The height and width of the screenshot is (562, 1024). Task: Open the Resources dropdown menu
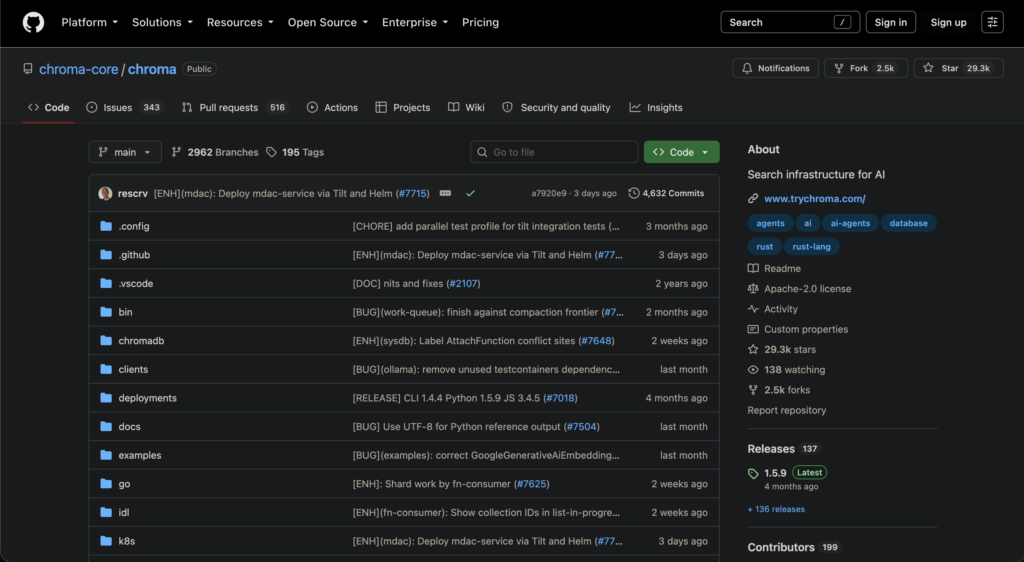pyautogui.click(x=240, y=22)
